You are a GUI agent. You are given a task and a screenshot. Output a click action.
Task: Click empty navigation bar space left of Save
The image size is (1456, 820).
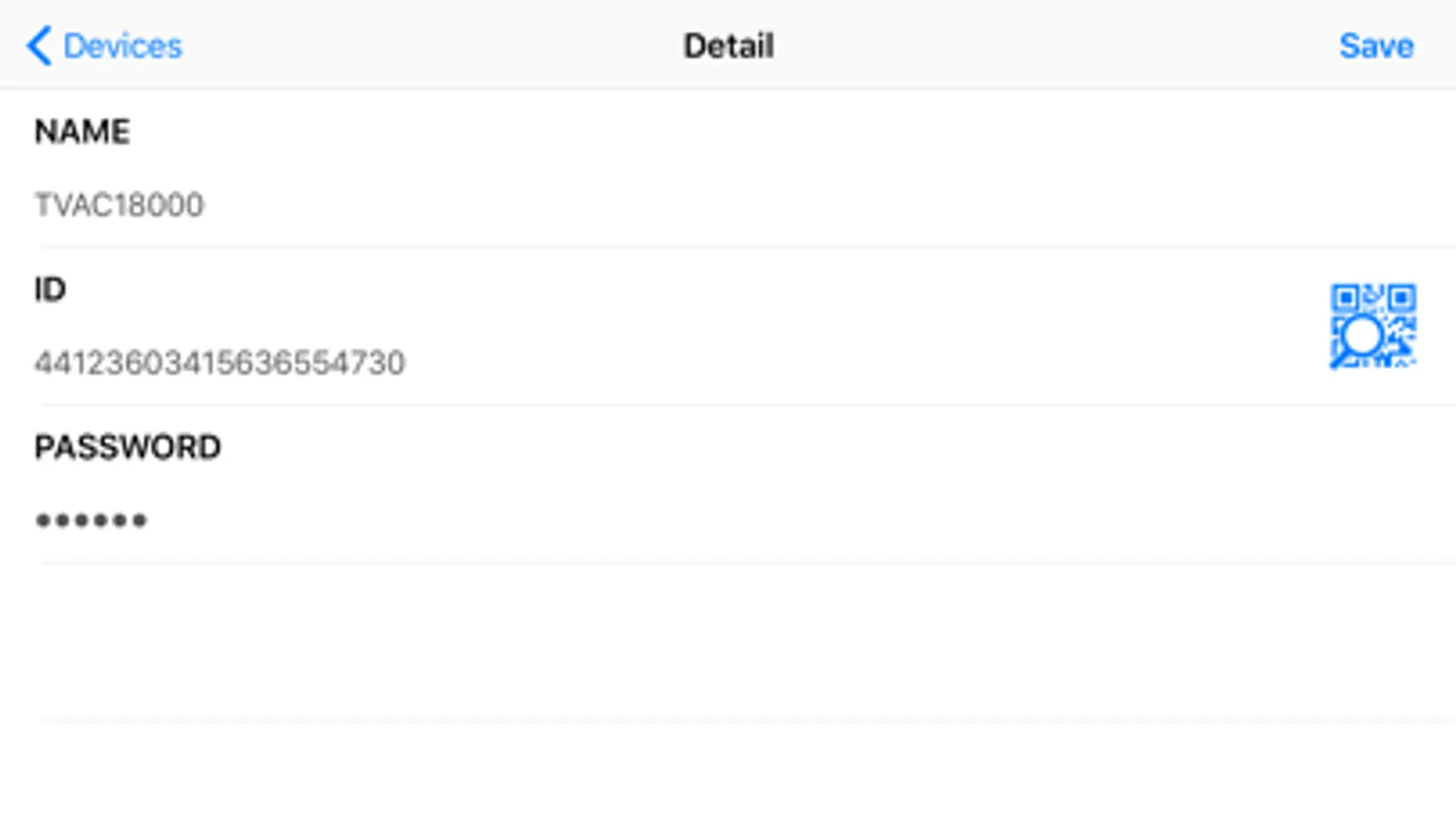[x=1093, y=46]
